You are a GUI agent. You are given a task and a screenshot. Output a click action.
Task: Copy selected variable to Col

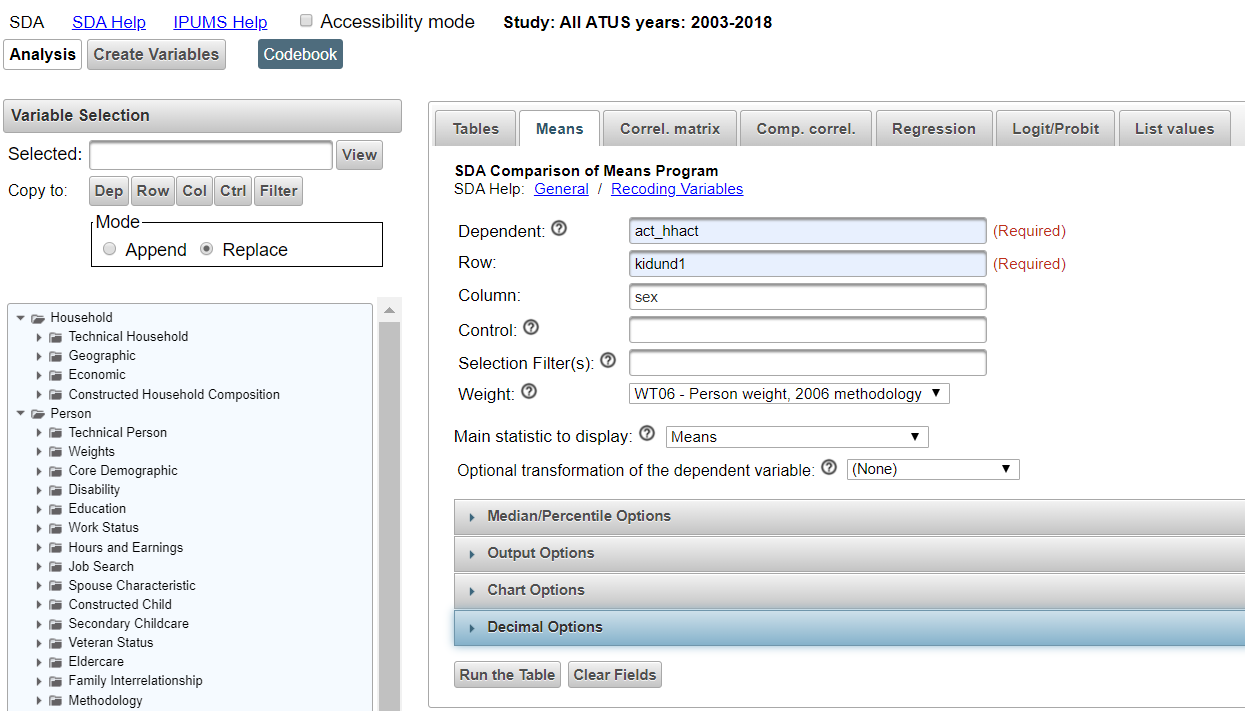(x=194, y=191)
